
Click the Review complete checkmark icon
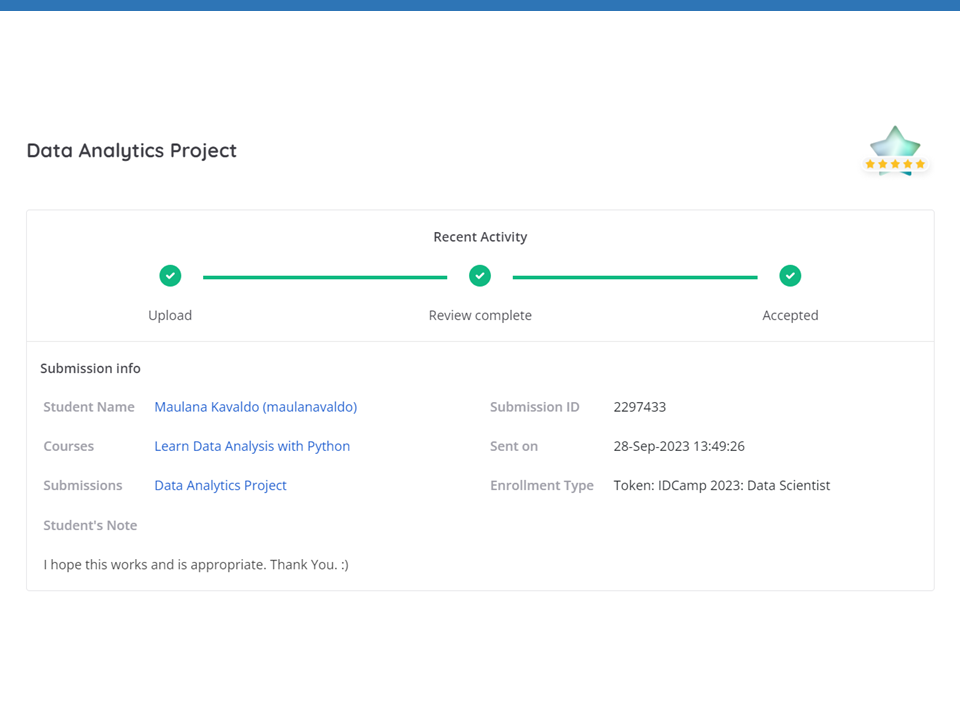[480, 275]
